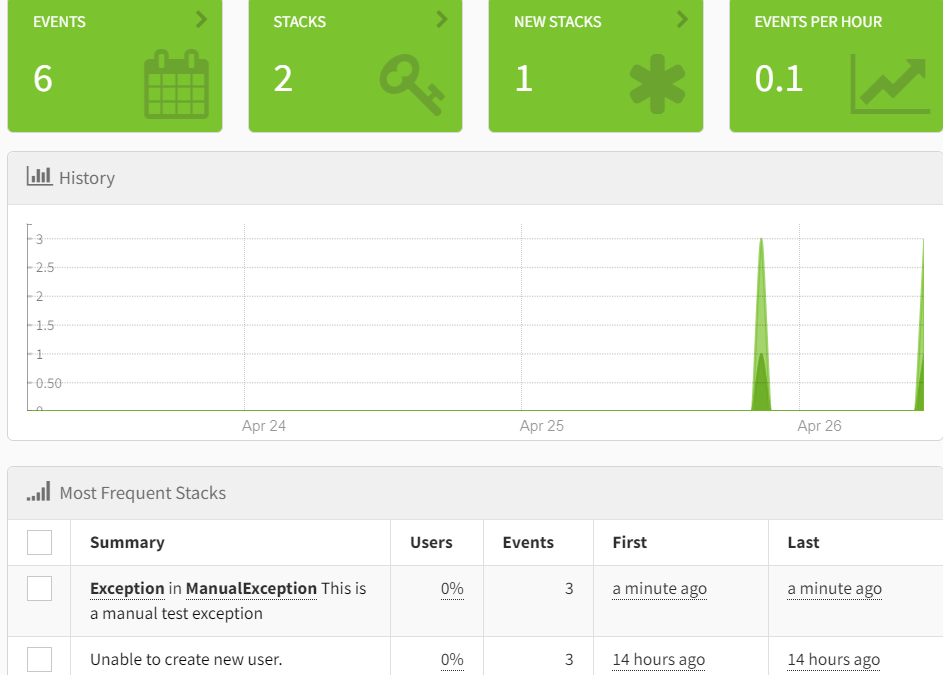Toggle the select-all checkbox in table header
943x675 pixels.
(x=39, y=542)
